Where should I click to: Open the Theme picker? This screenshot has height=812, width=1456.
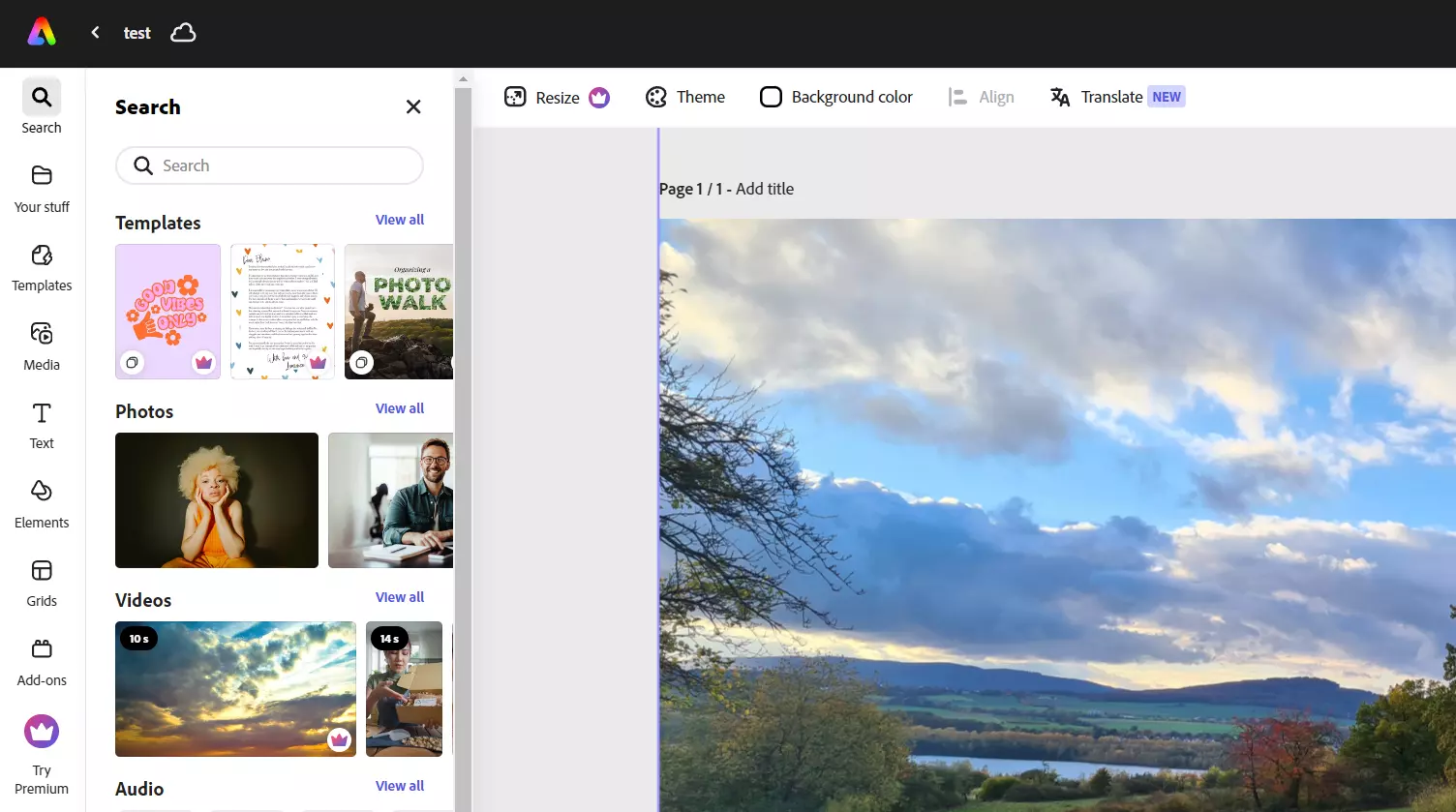point(685,97)
